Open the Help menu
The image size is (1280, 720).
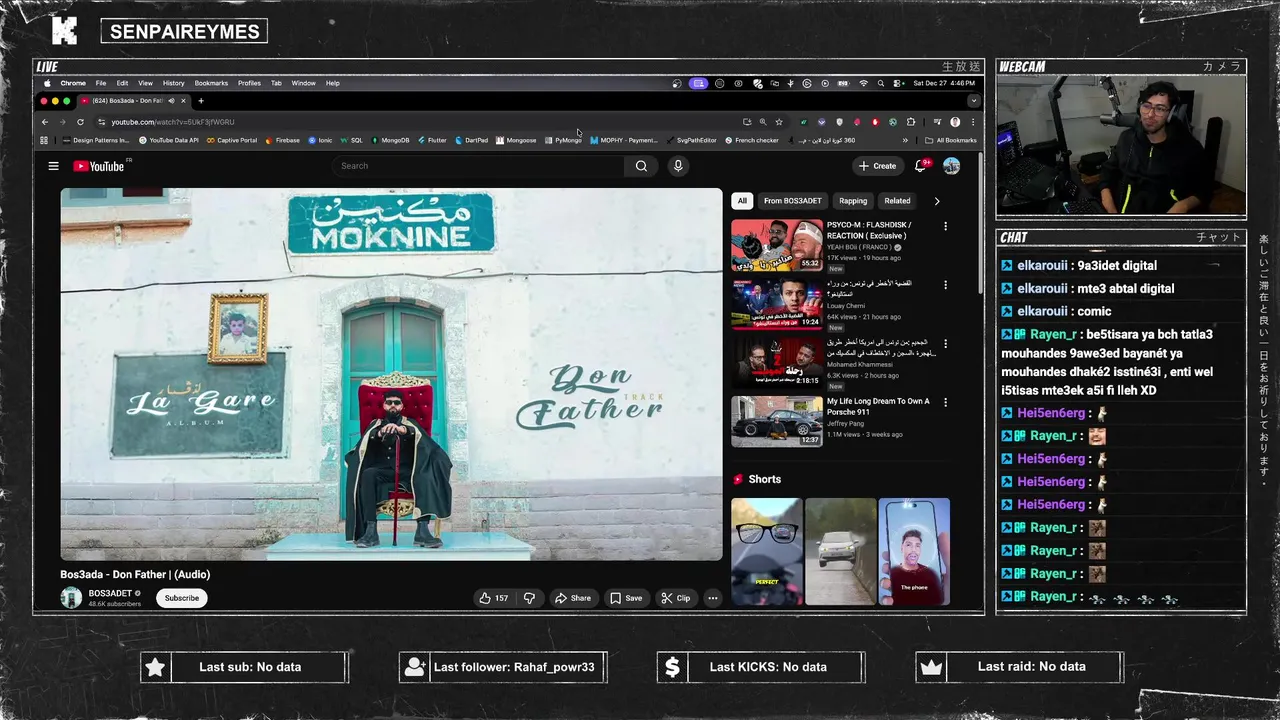tap(333, 83)
